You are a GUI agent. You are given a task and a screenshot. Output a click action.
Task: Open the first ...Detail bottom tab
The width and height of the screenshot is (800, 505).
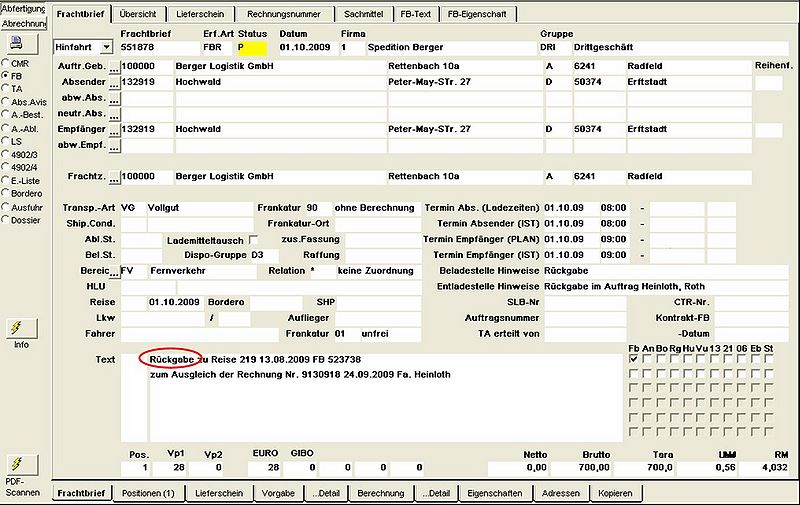coord(326,493)
